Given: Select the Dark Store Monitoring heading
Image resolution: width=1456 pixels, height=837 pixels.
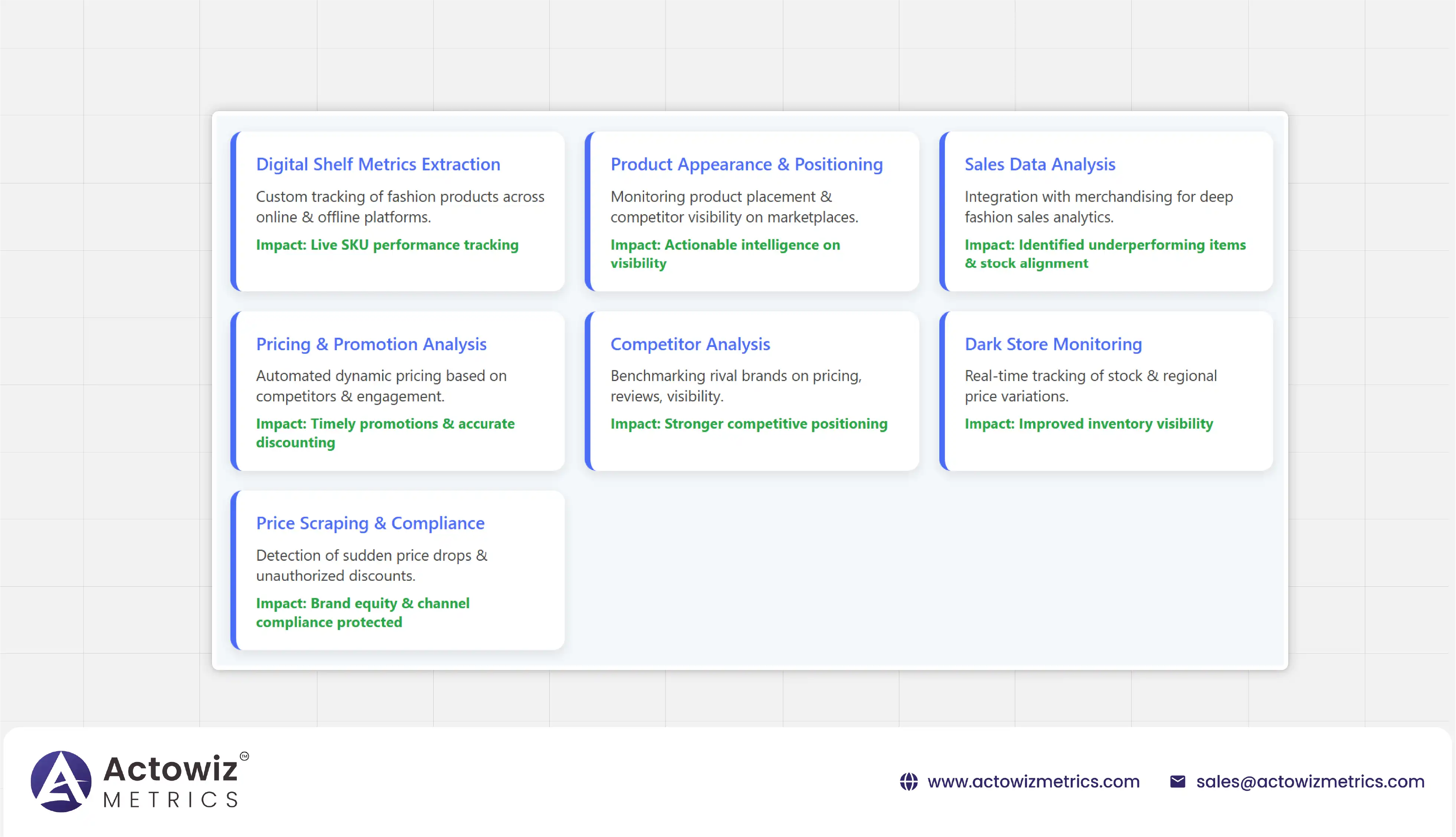Looking at the screenshot, I should 1053,344.
